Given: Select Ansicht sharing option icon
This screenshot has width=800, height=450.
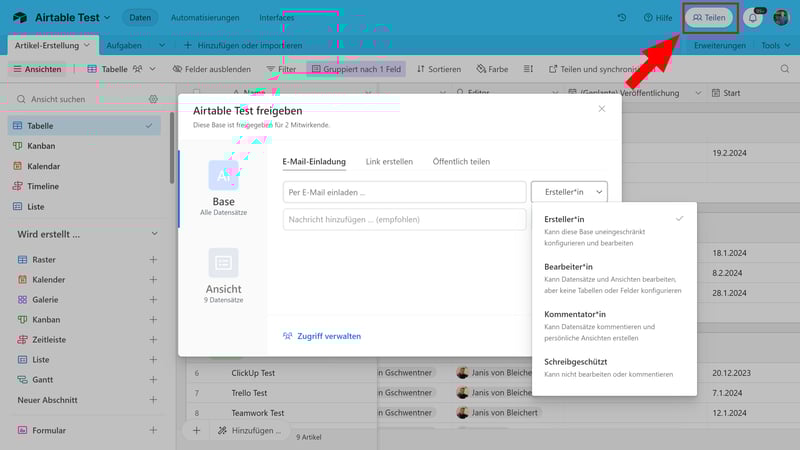Looking at the screenshot, I should pyautogui.click(x=223, y=263).
